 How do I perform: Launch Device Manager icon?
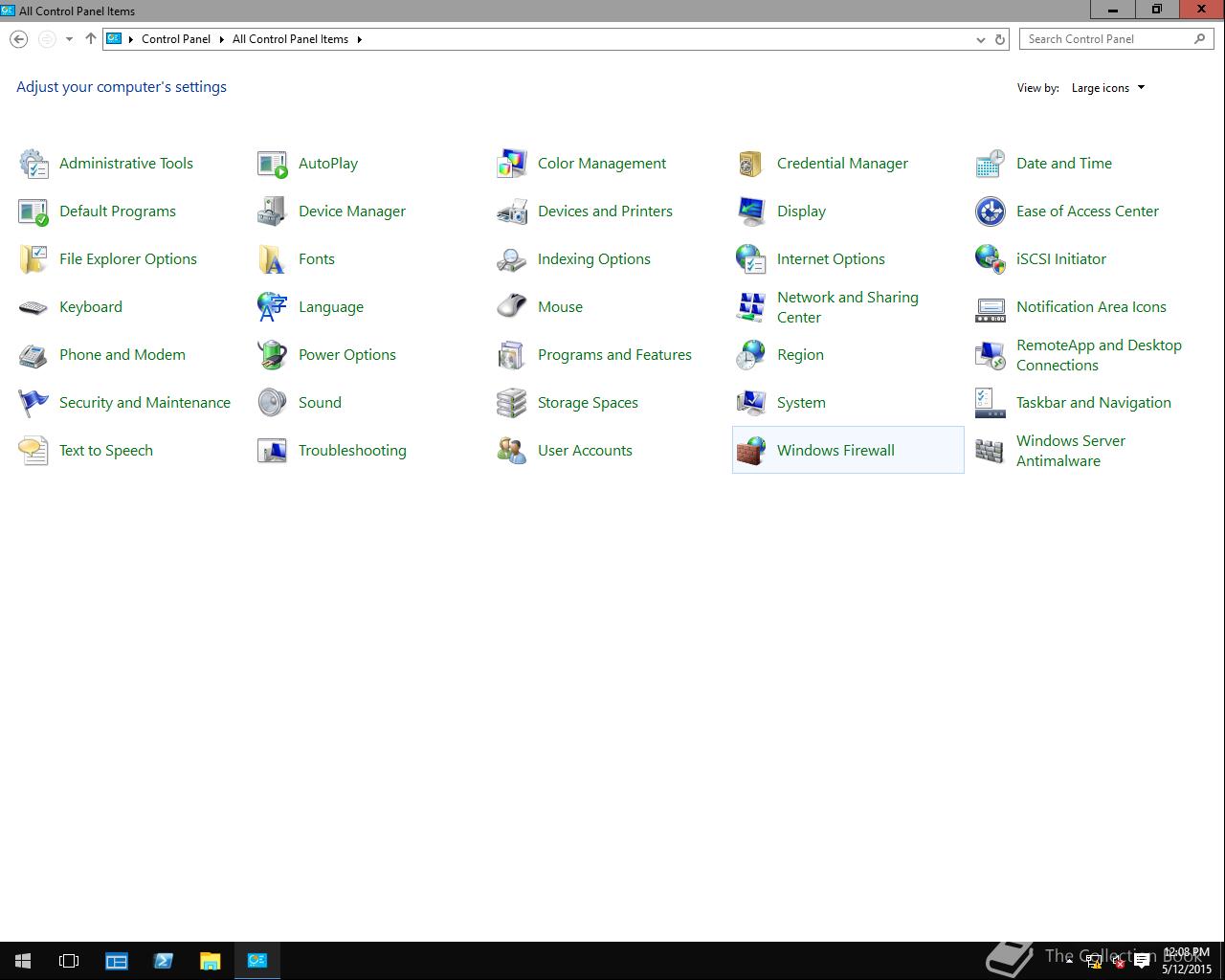tap(273, 212)
